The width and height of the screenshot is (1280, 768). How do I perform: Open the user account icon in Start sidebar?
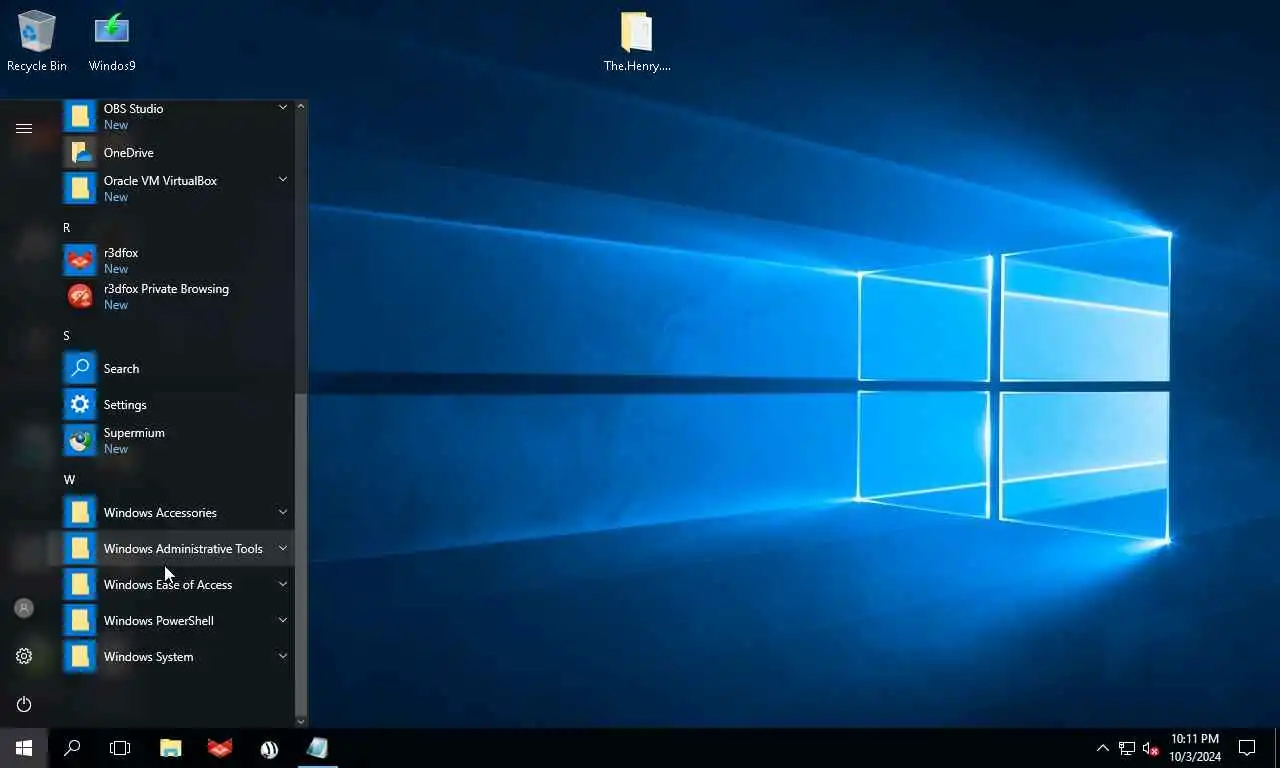24,608
